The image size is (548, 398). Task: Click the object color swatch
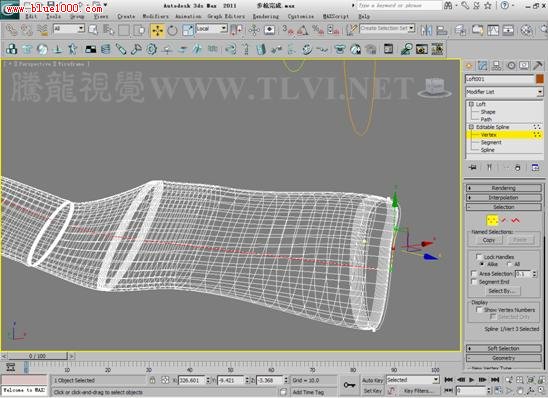coord(540,79)
